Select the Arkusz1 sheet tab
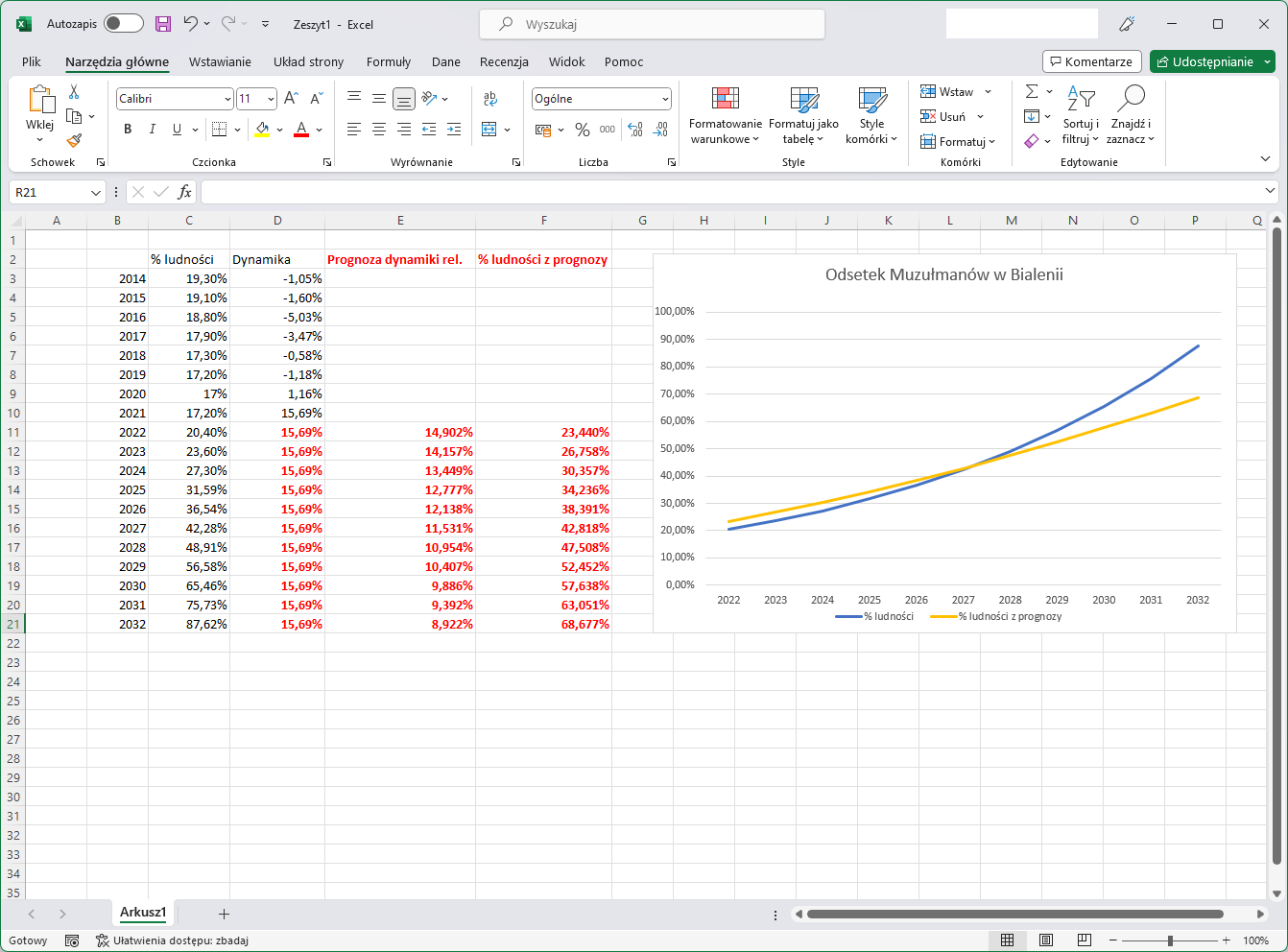Image resolution: width=1288 pixels, height=952 pixels. 143,913
